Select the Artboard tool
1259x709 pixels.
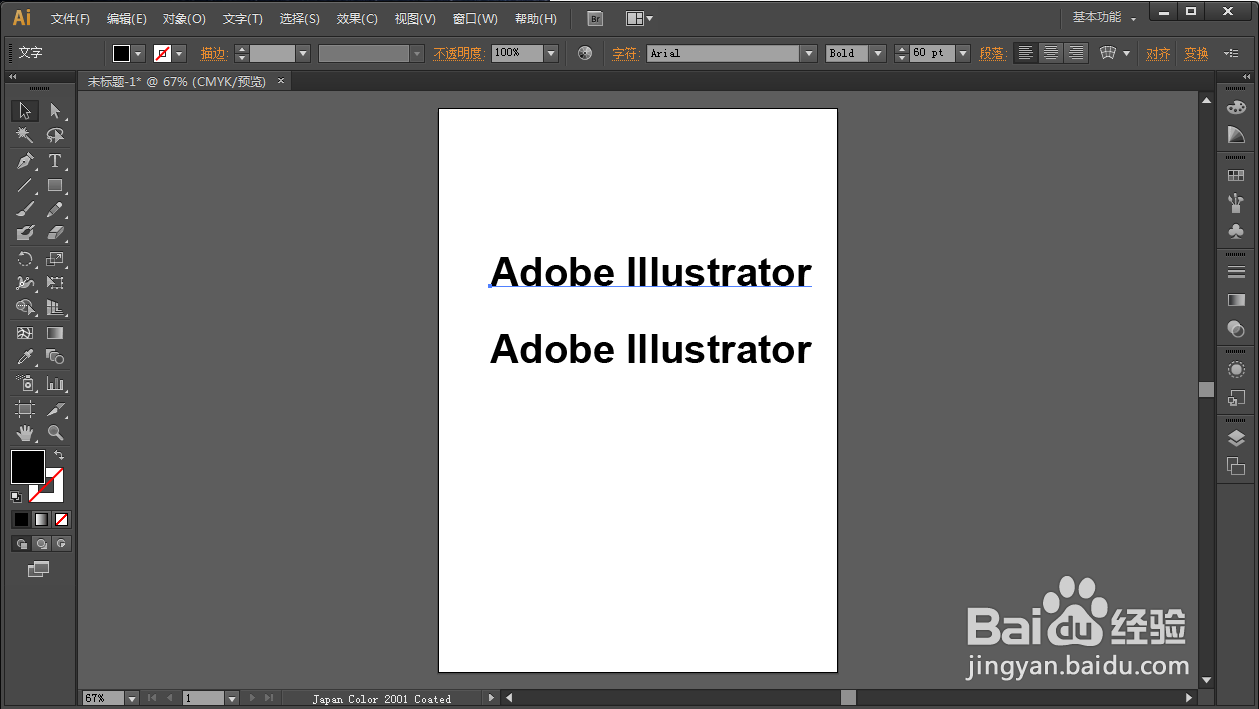pos(25,409)
